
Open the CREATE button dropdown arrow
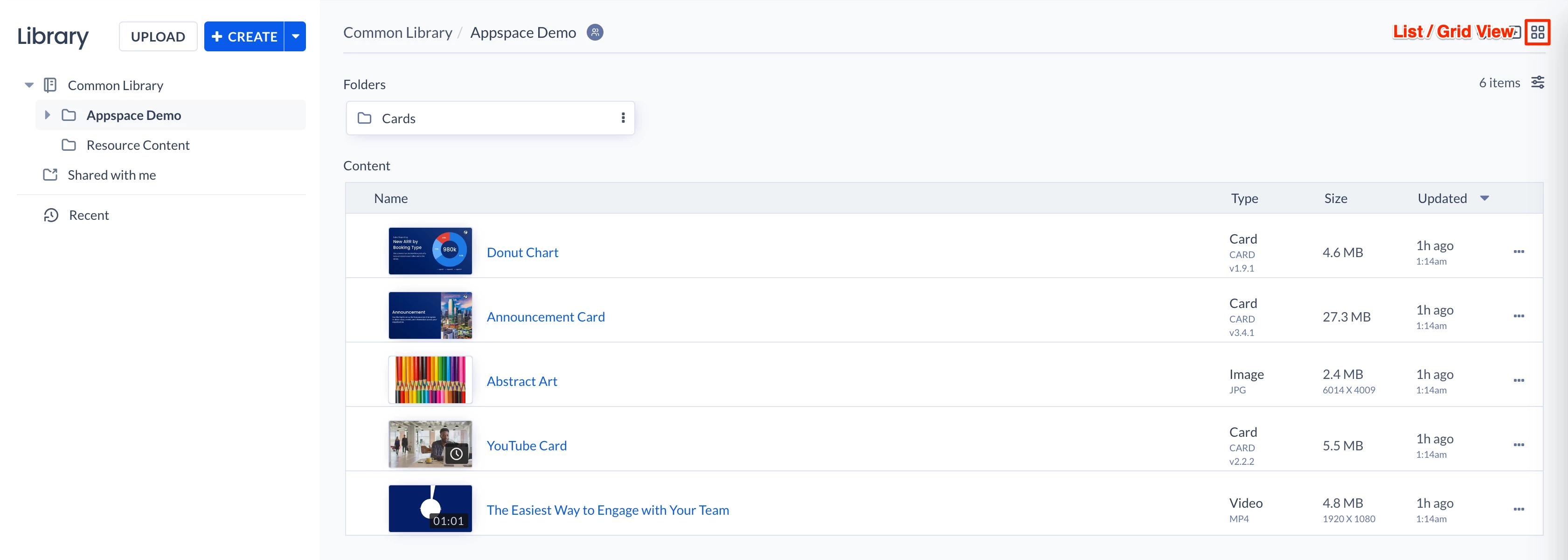coord(295,36)
